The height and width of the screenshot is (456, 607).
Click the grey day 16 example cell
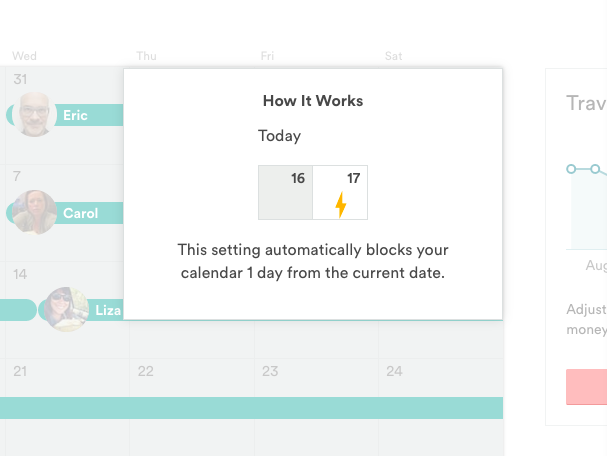click(286, 192)
